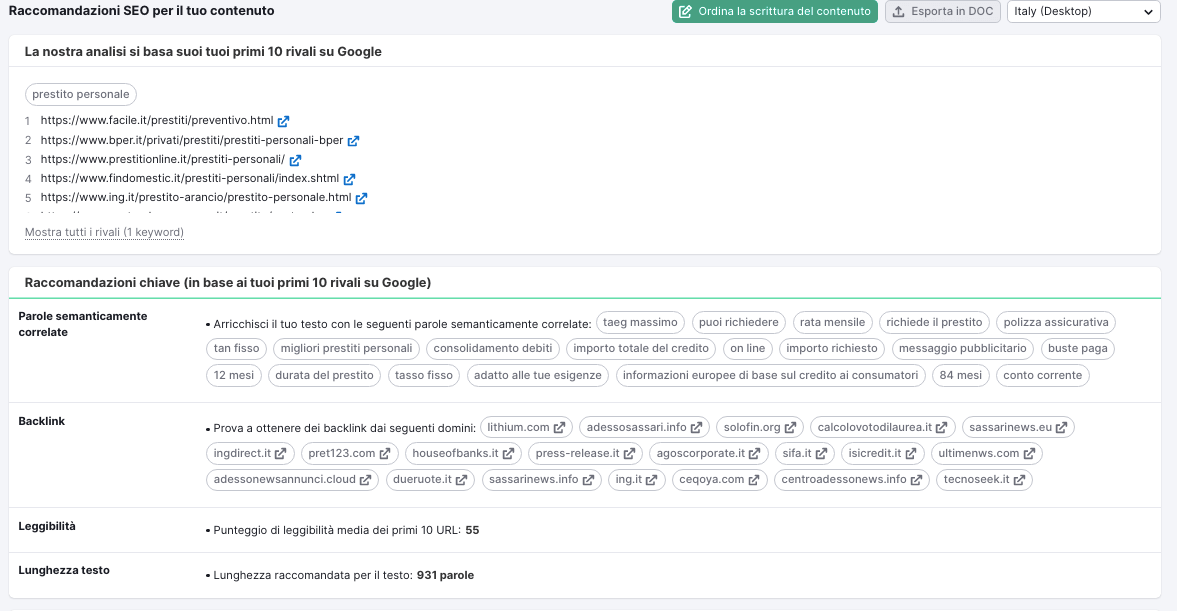Open the Italy (Desktop) location dropdown
This screenshot has height=611, width=1177.
tap(1083, 12)
